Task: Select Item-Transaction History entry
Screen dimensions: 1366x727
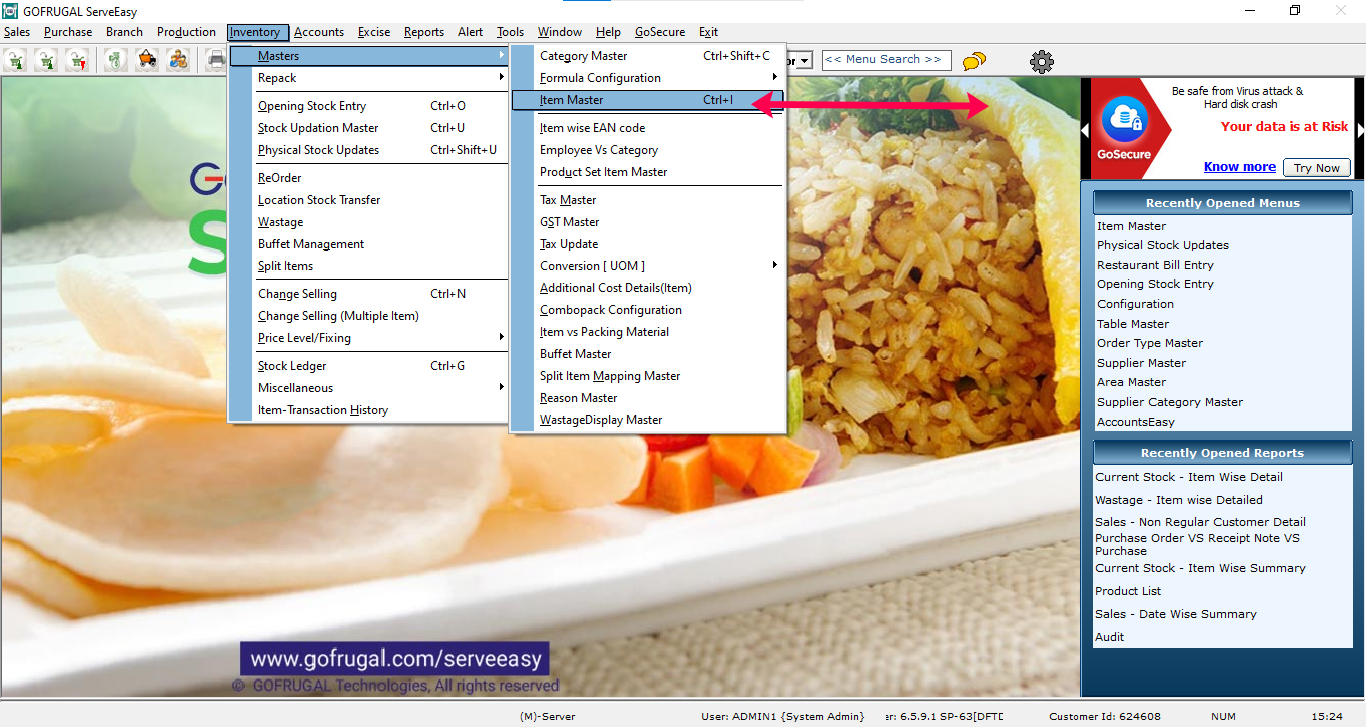Action: coord(369,410)
